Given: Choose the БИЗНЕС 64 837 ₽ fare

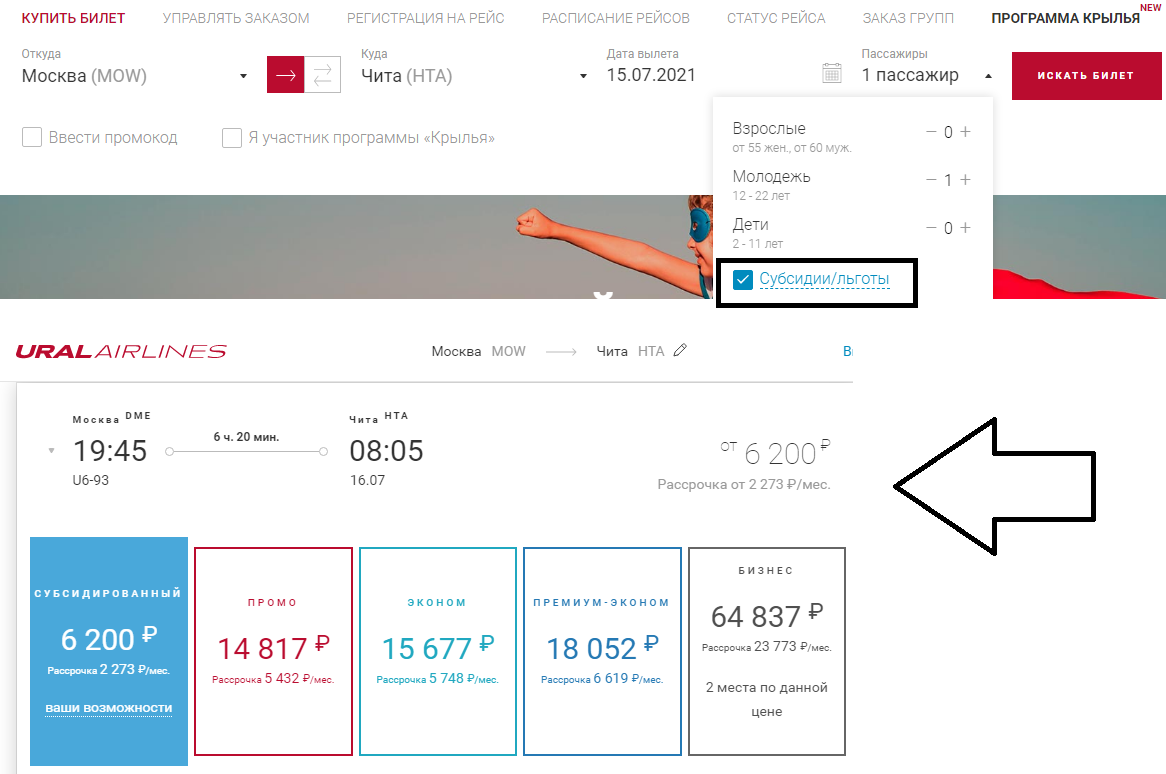Looking at the screenshot, I should (x=767, y=651).
